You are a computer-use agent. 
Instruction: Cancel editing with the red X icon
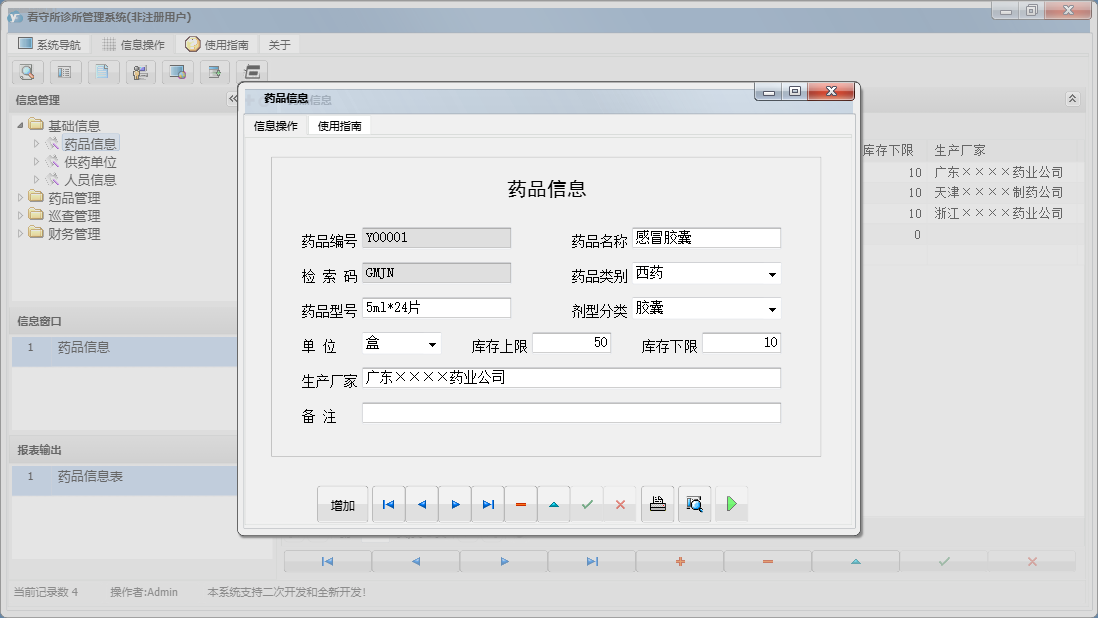619,504
